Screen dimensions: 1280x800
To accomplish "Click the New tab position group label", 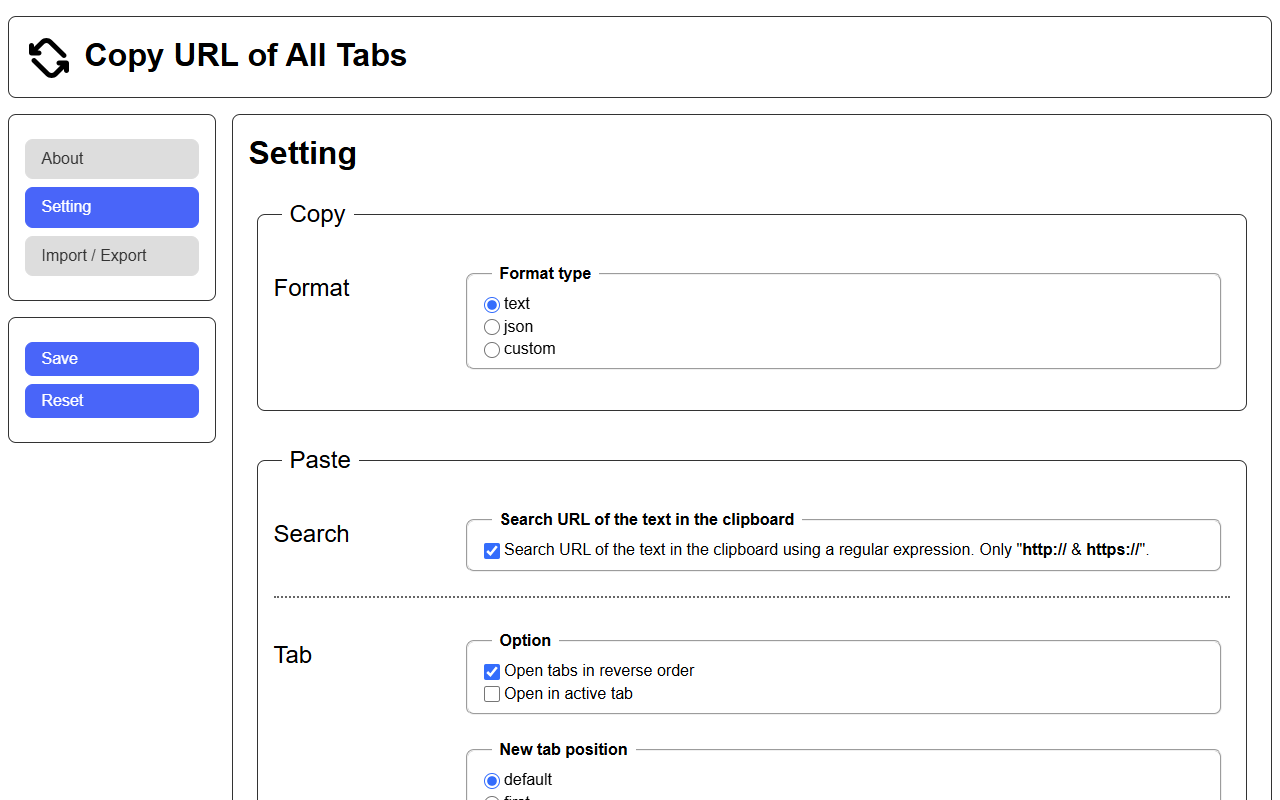I will tap(564, 749).
